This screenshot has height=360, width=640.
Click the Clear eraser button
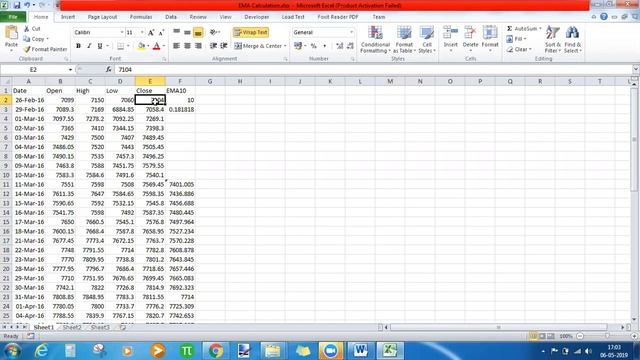click(x=519, y=49)
